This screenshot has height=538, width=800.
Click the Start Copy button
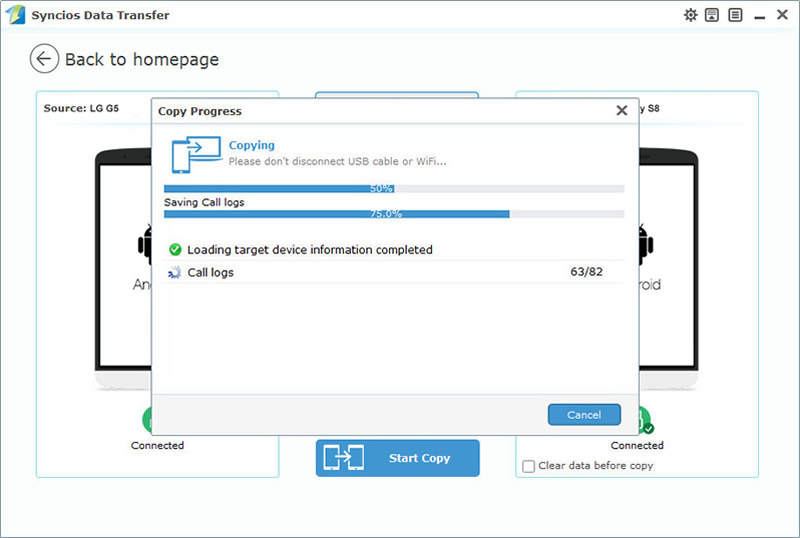point(397,458)
